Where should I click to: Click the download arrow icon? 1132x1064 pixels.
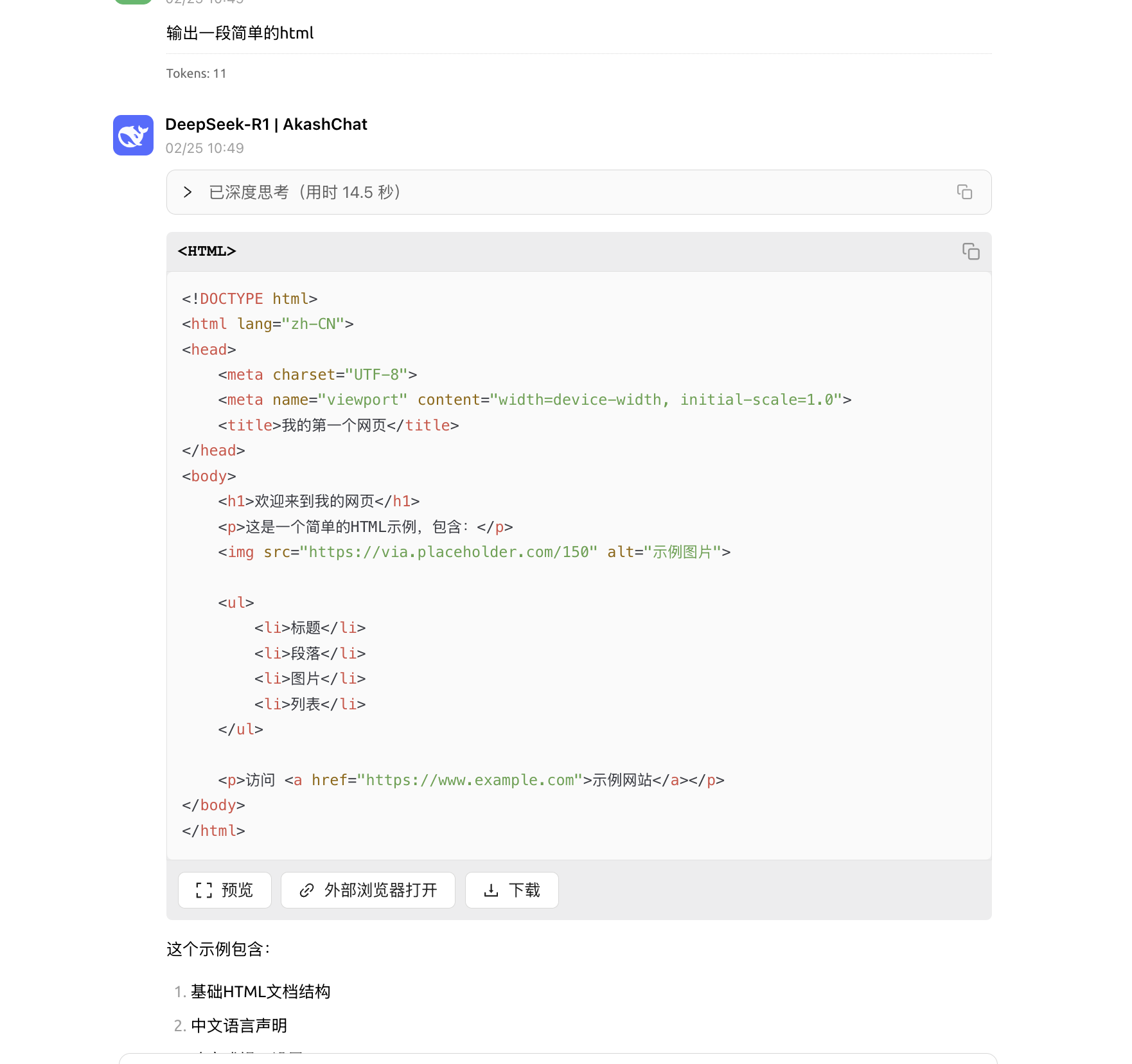tap(491, 890)
